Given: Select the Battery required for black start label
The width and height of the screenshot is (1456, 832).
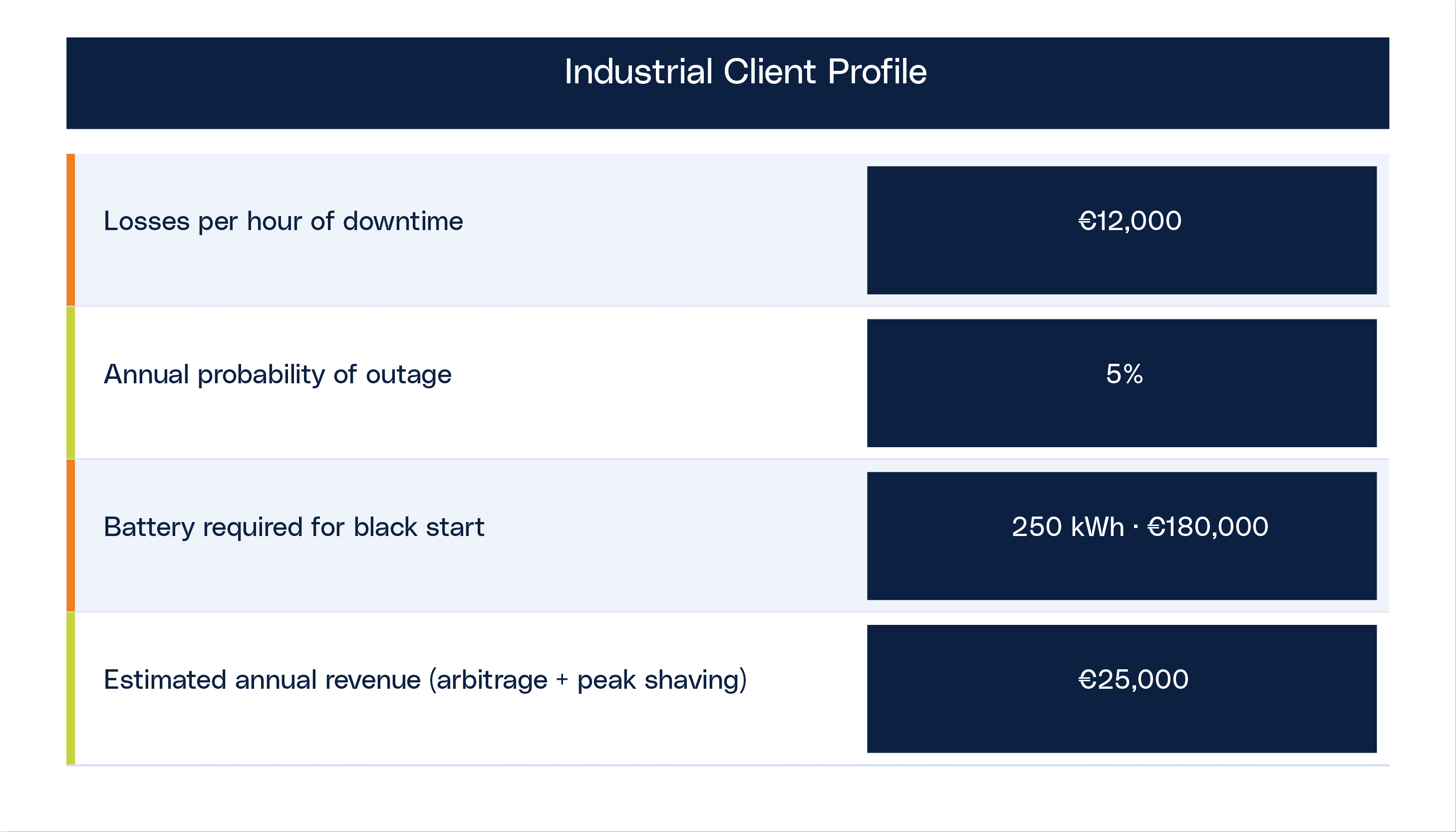Looking at the screenshot, I should 293,527.
